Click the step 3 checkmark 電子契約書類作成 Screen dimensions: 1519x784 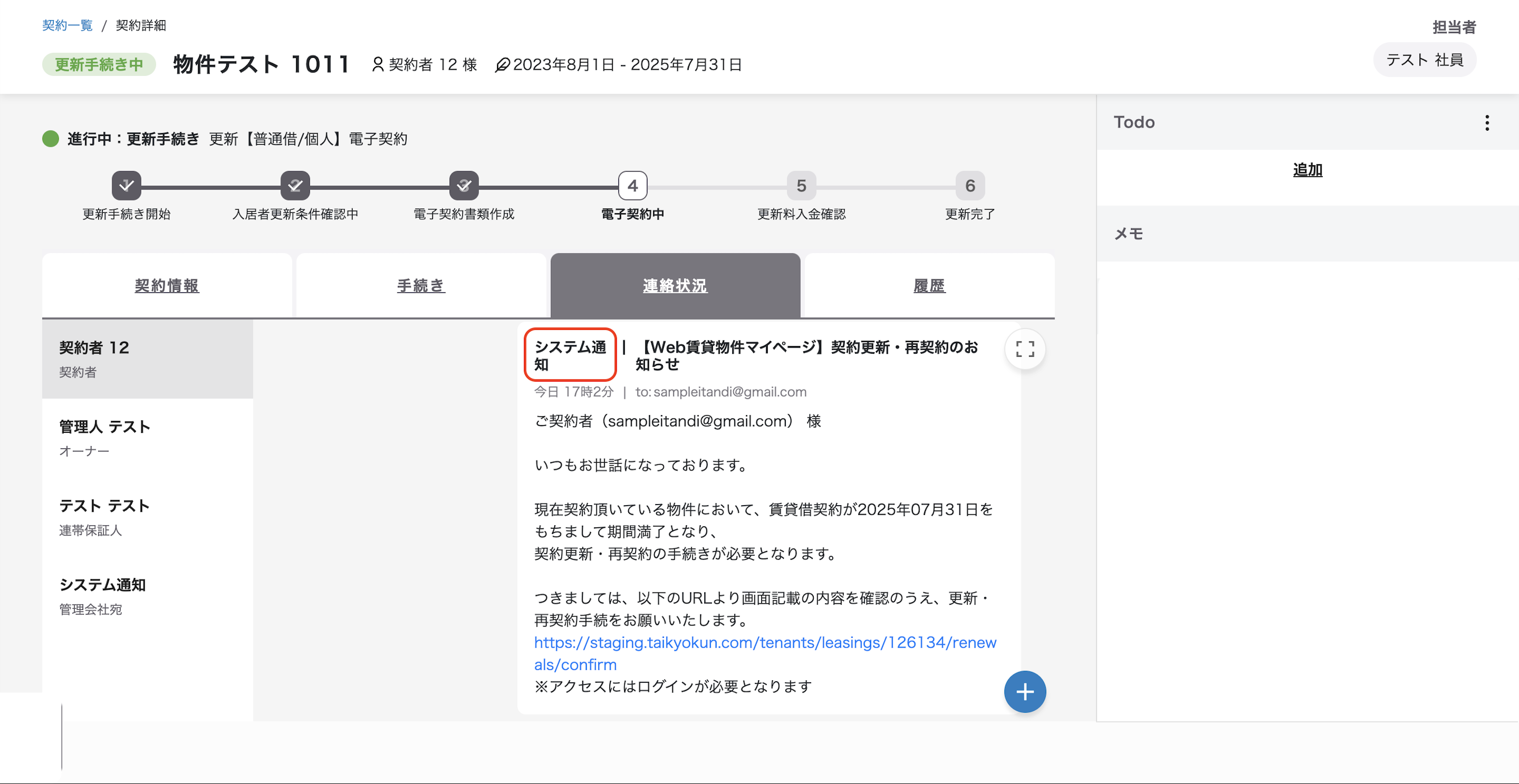[463, 186]
